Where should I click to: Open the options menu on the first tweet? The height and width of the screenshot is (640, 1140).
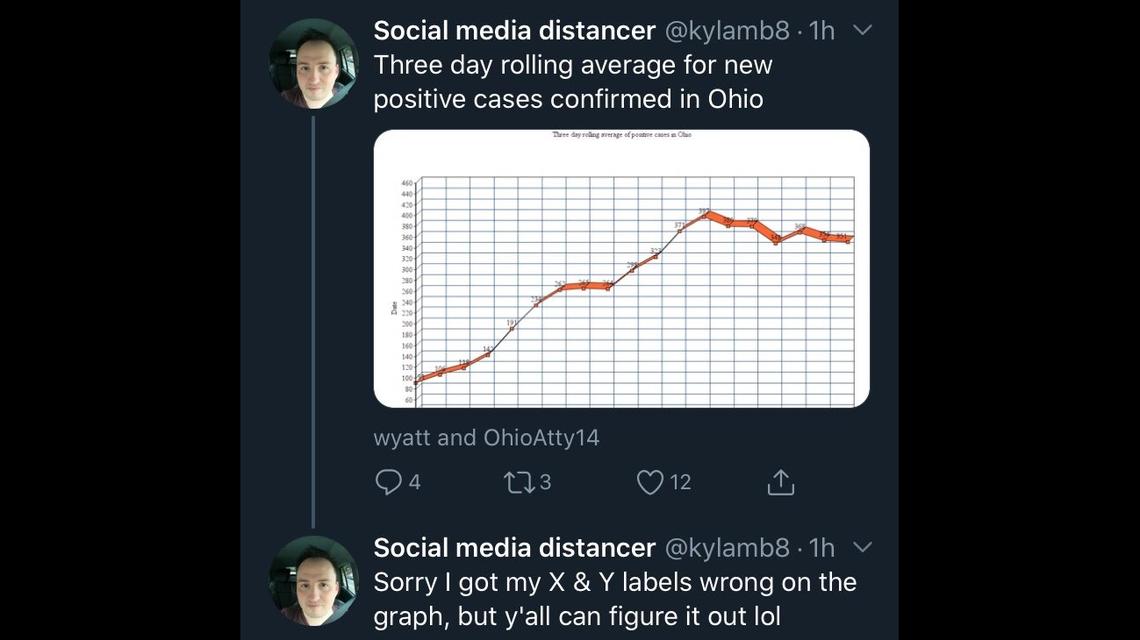[x=862, y=29]
